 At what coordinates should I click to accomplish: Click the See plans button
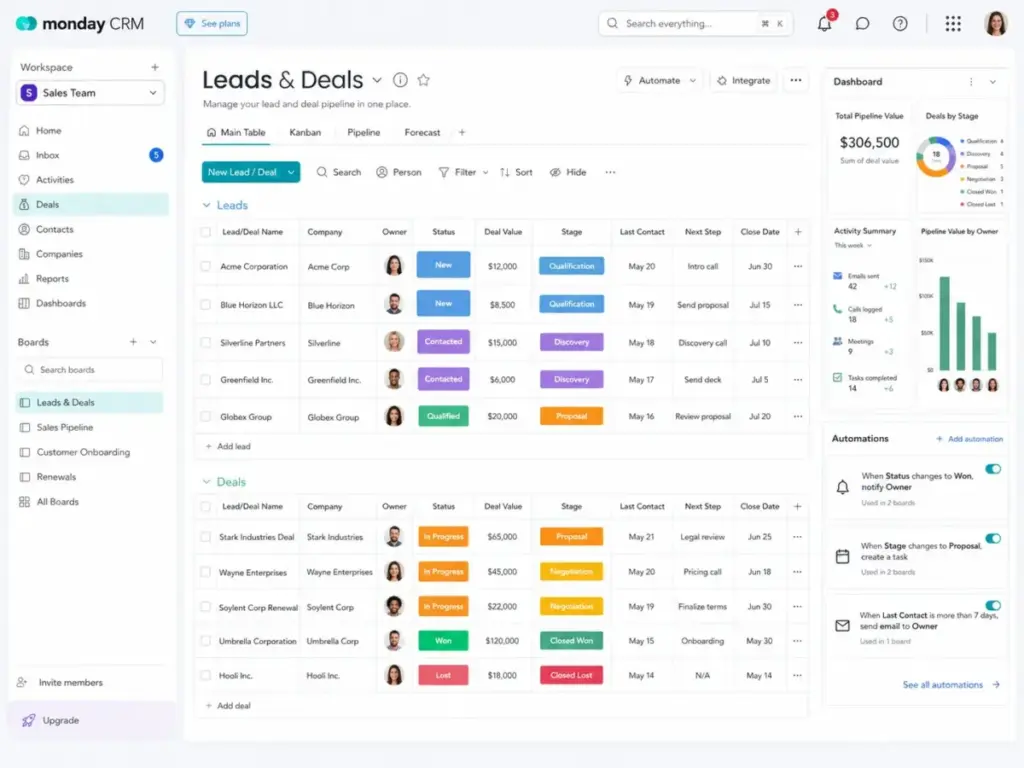[x=212, y=24]
